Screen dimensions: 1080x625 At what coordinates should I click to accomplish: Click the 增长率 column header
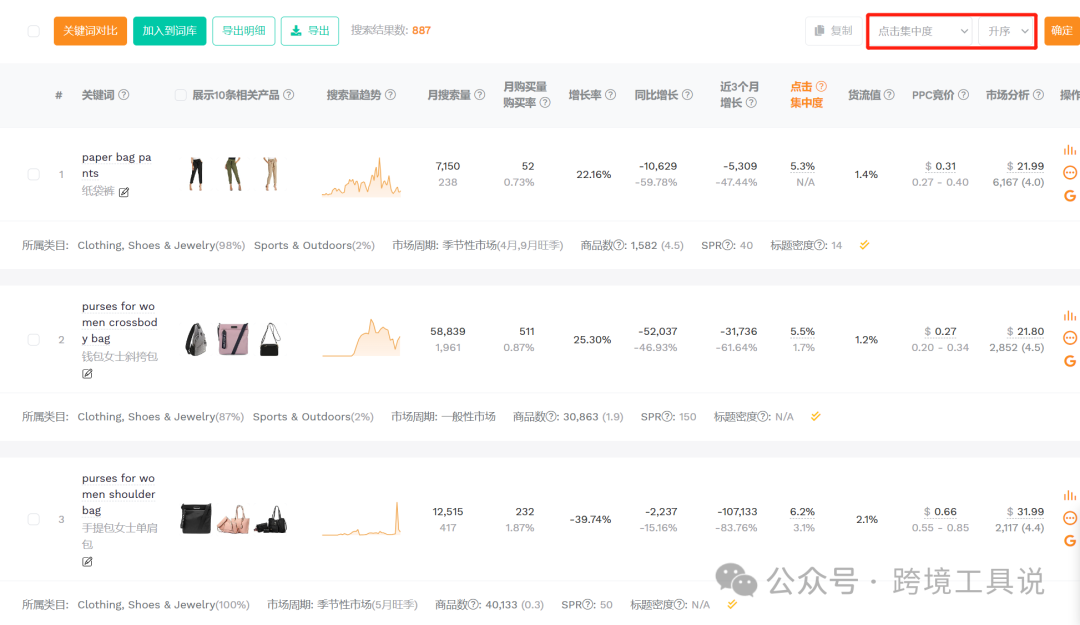[x=585, y=95]
